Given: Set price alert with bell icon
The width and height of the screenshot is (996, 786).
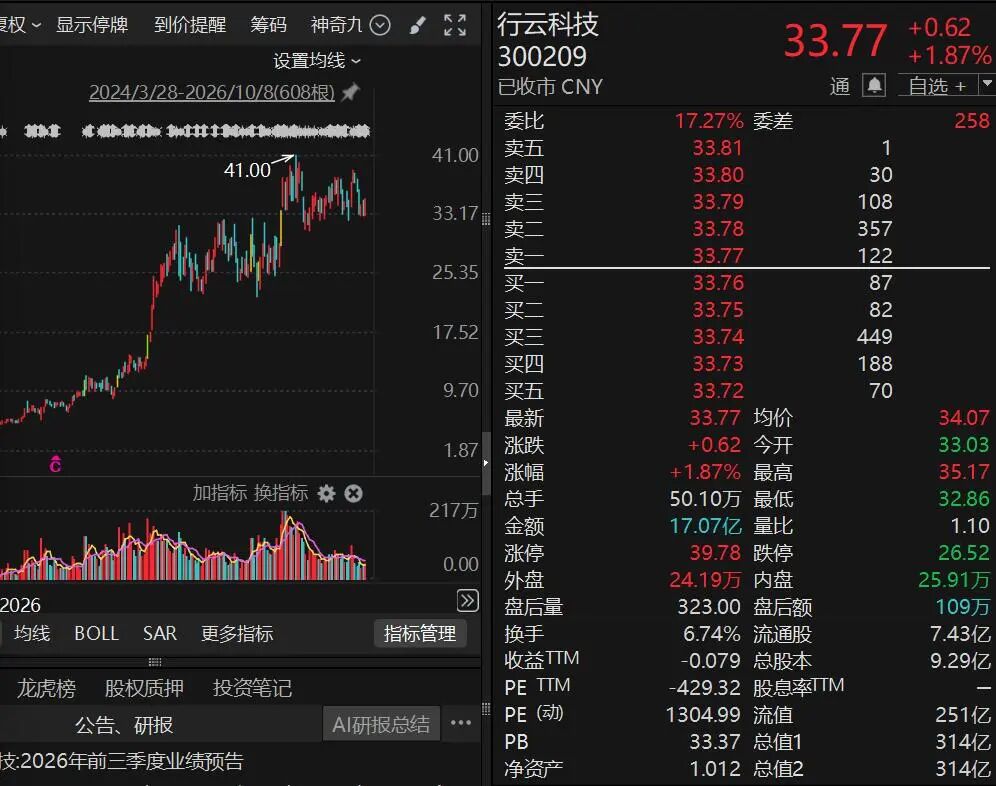Looking at the screenshot, I should click(874, 85).
